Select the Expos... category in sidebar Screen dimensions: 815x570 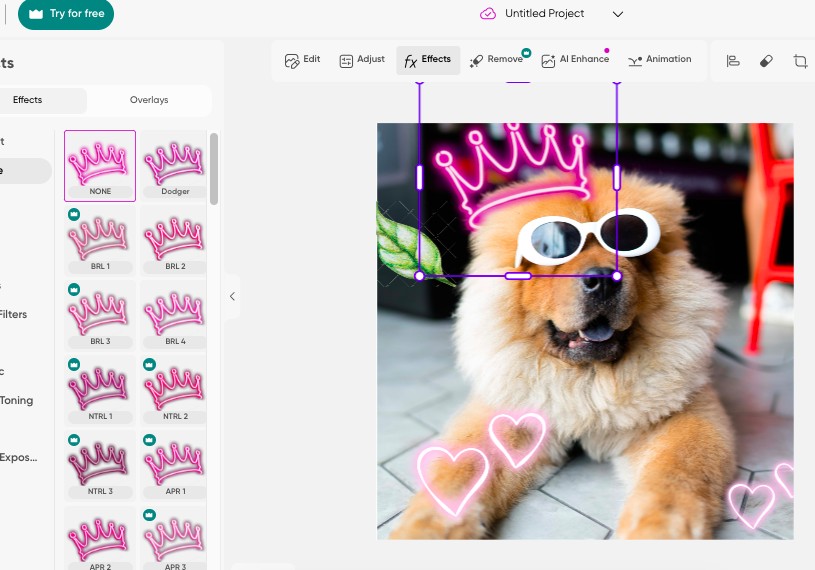[18, 458]
